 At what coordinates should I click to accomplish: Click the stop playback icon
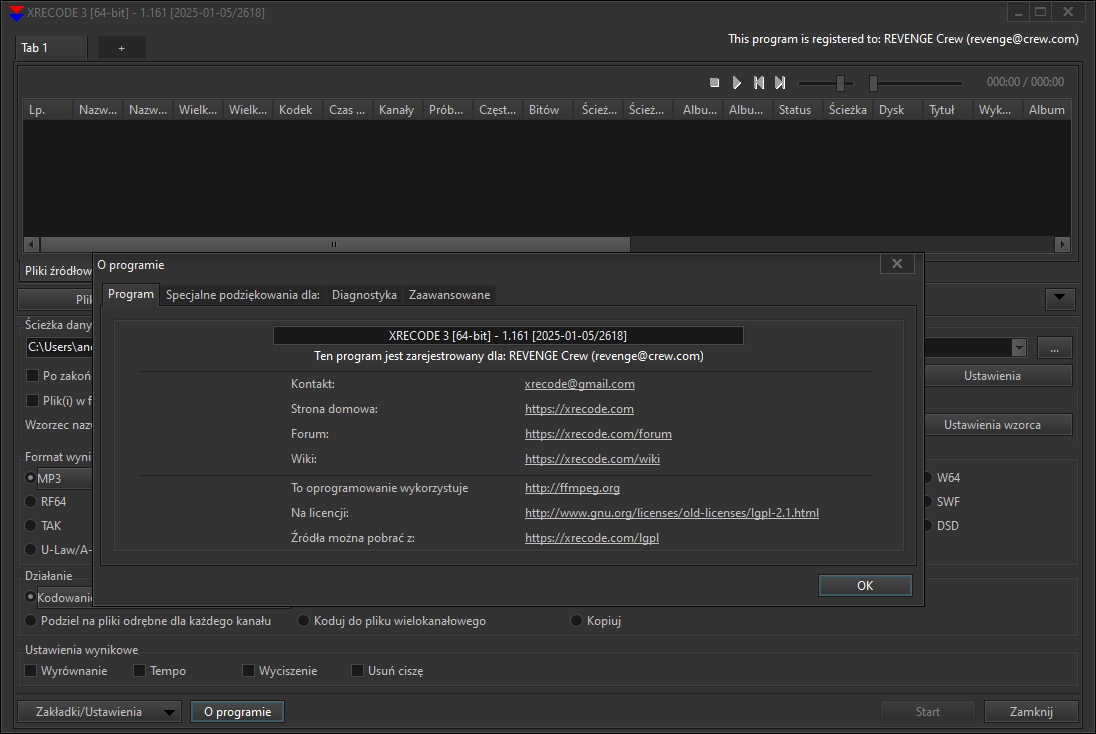click(x=714, y=82)
